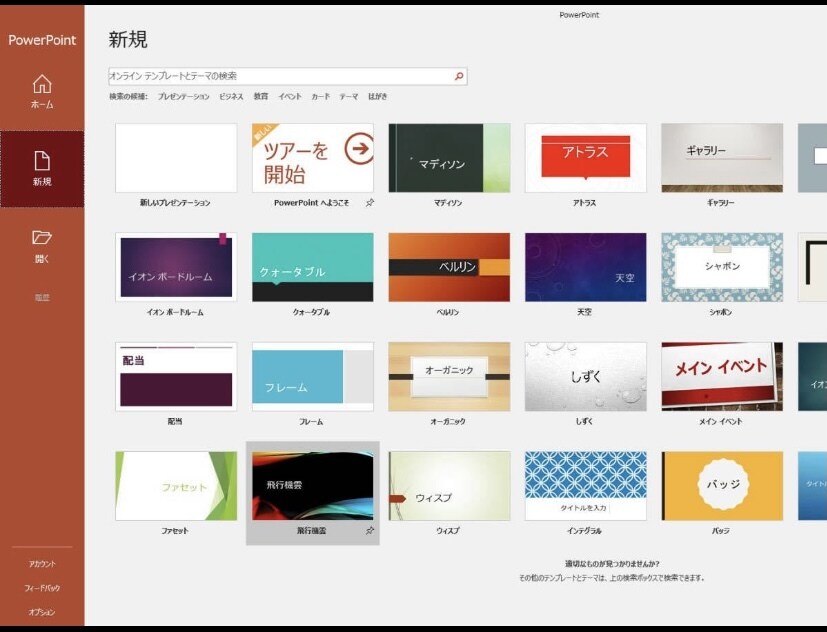This screenshot has height=632, width=827.
Task: Click the しずく caption label
Action: click(584, 422)
